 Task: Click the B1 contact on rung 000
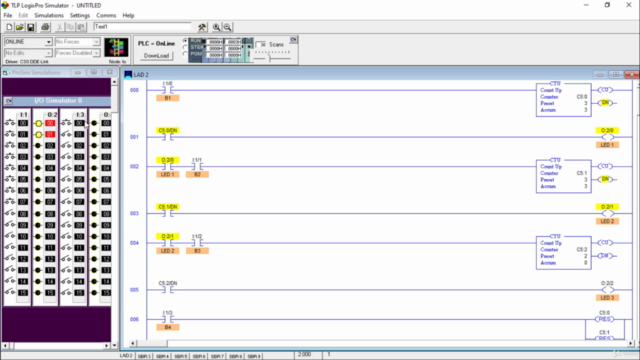[168, 90]
